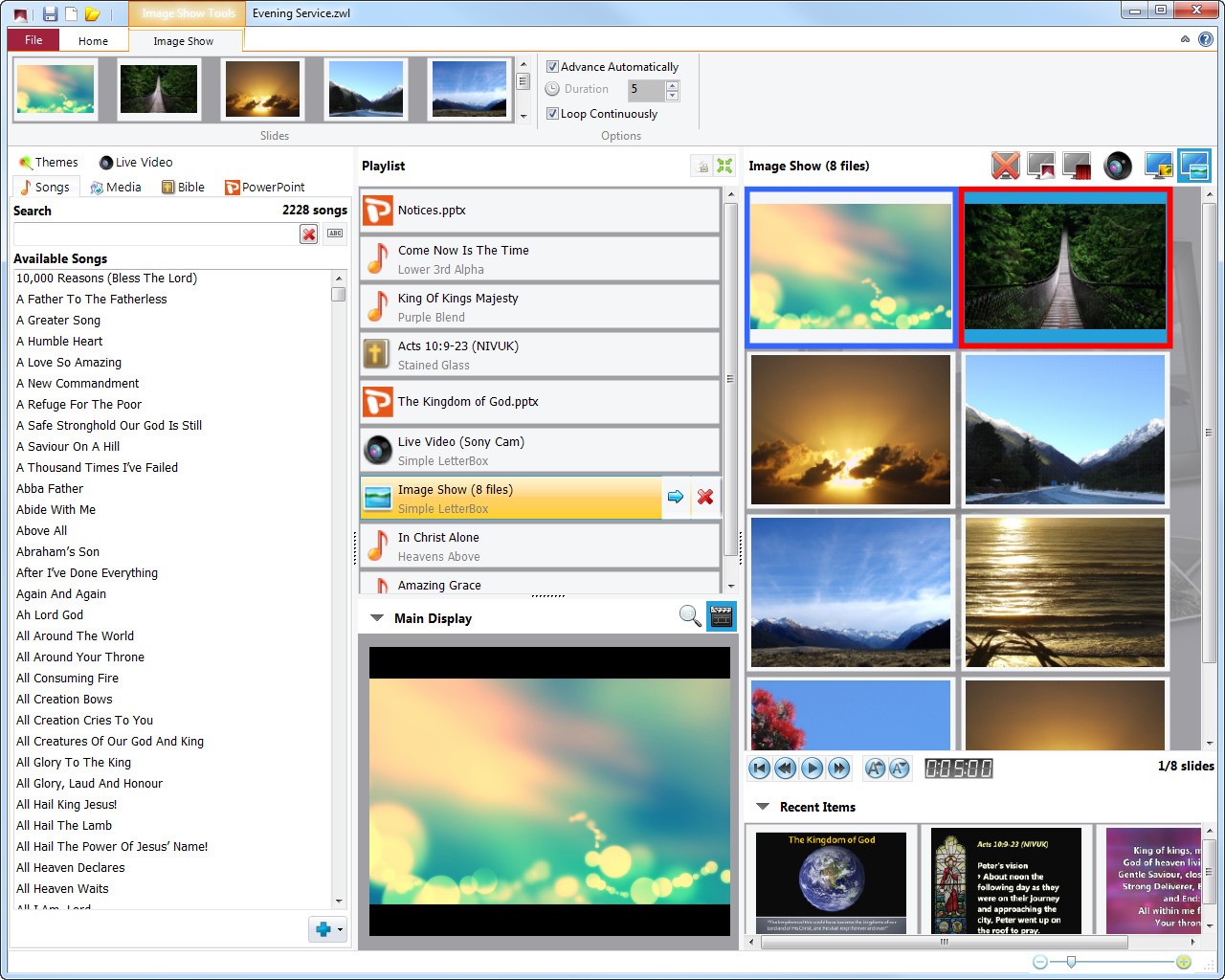Screen dimensions: 1225x980
Task: Collapse the Recent Items section
Action: (763, 807)
